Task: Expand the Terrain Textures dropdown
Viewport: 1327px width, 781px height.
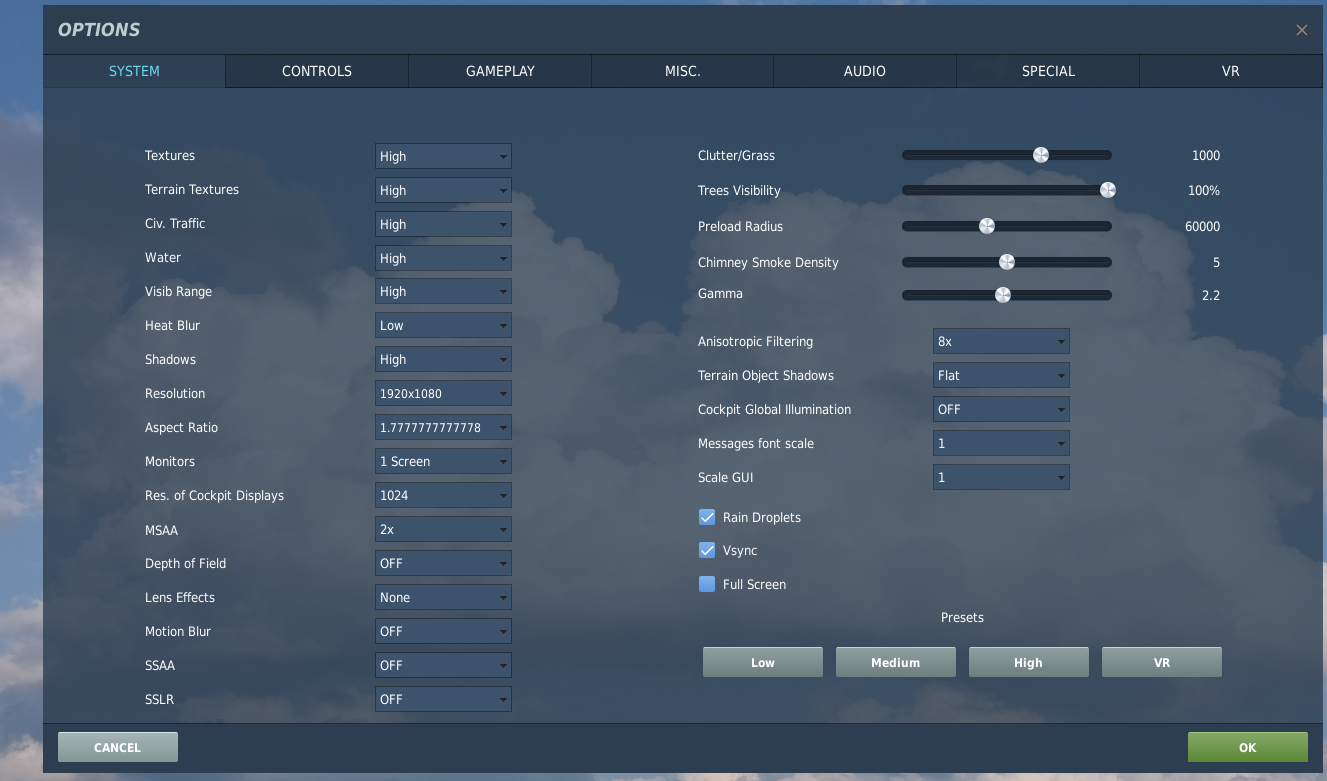Action: (443, 190)
